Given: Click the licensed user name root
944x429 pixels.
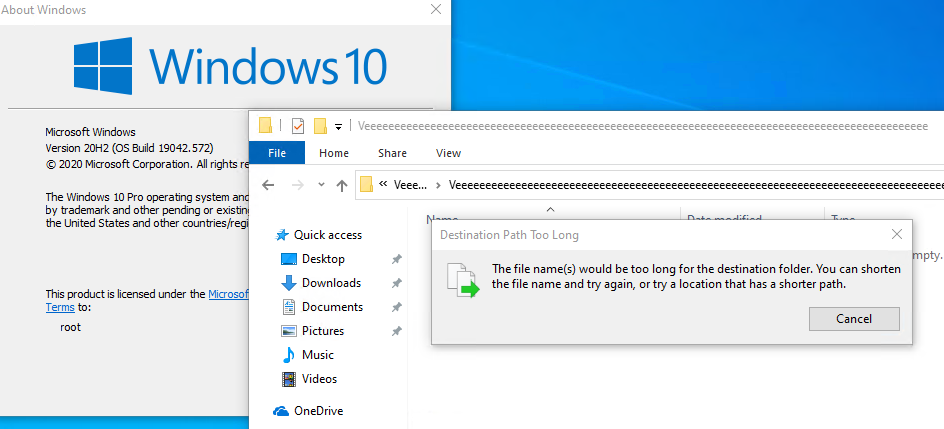Looking at the screenshot, I should [x=70, y=328].
